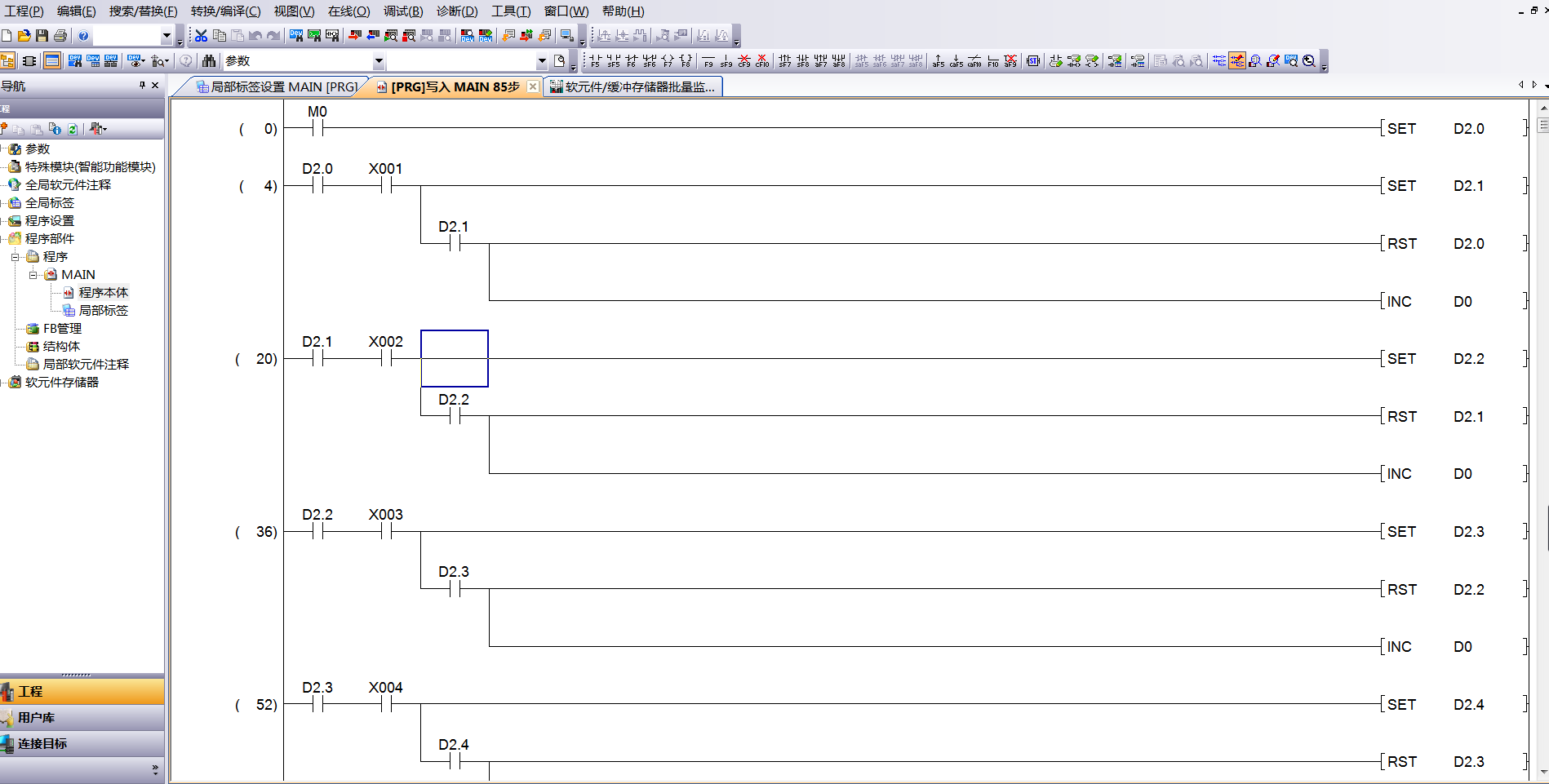Collapse the 程序 folder node

[x=16, y=257]
